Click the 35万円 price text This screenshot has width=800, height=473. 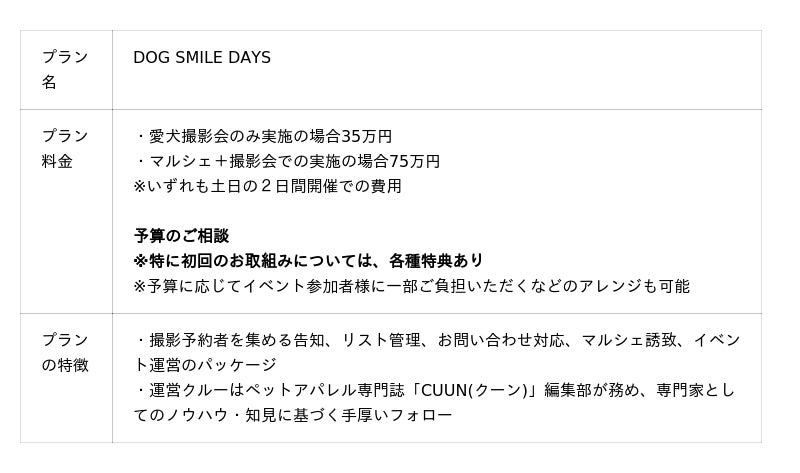(x=367, y=136)
